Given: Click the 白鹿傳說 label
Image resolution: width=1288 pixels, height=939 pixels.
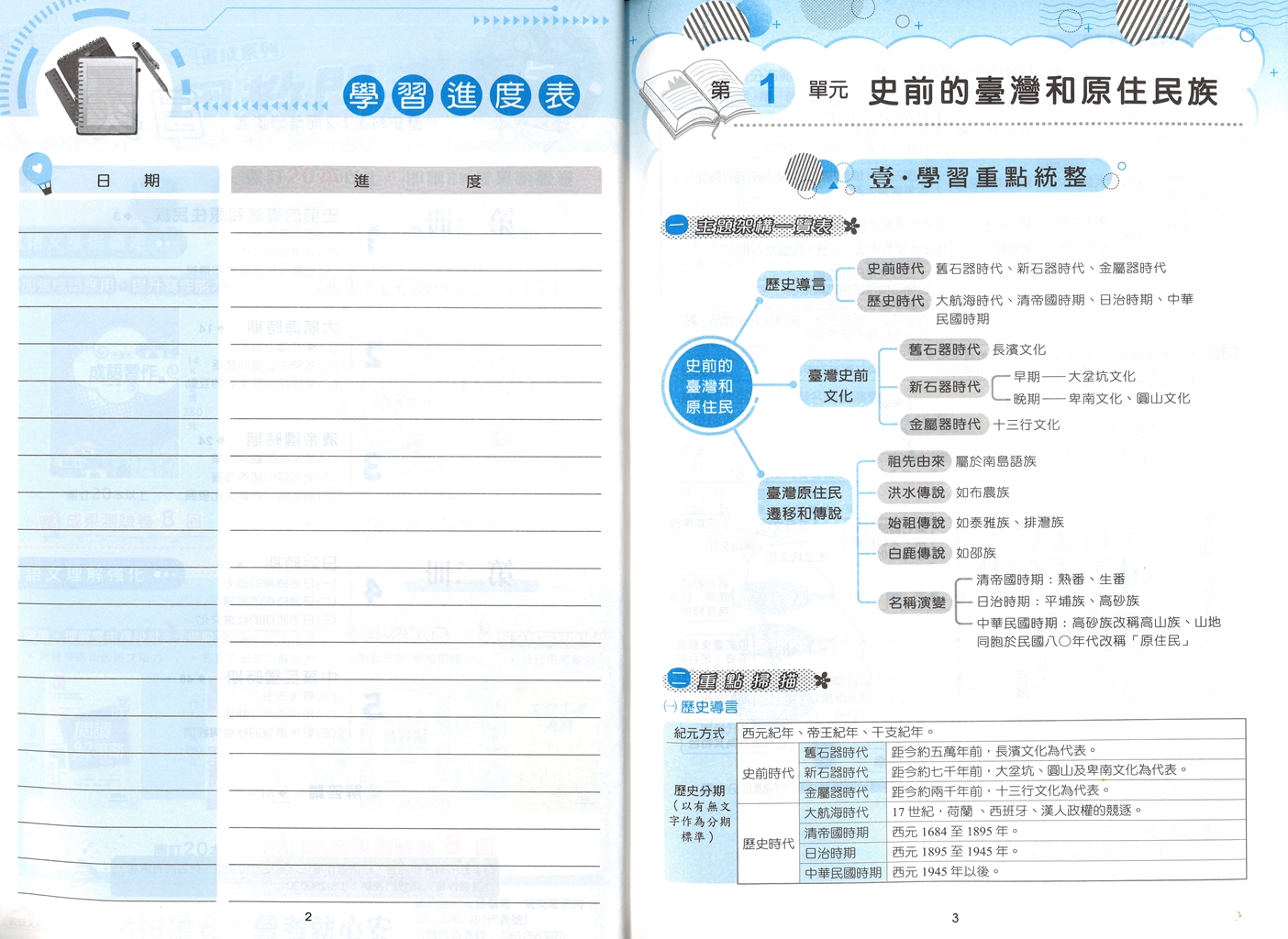Looking at the screenshot, I should click(x=916, y=553).
